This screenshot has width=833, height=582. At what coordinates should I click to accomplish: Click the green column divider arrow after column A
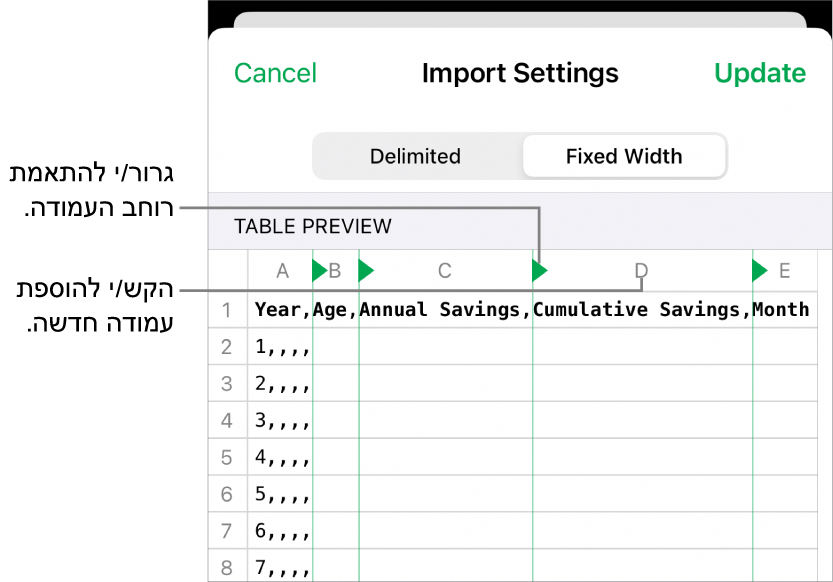(318, 270)
